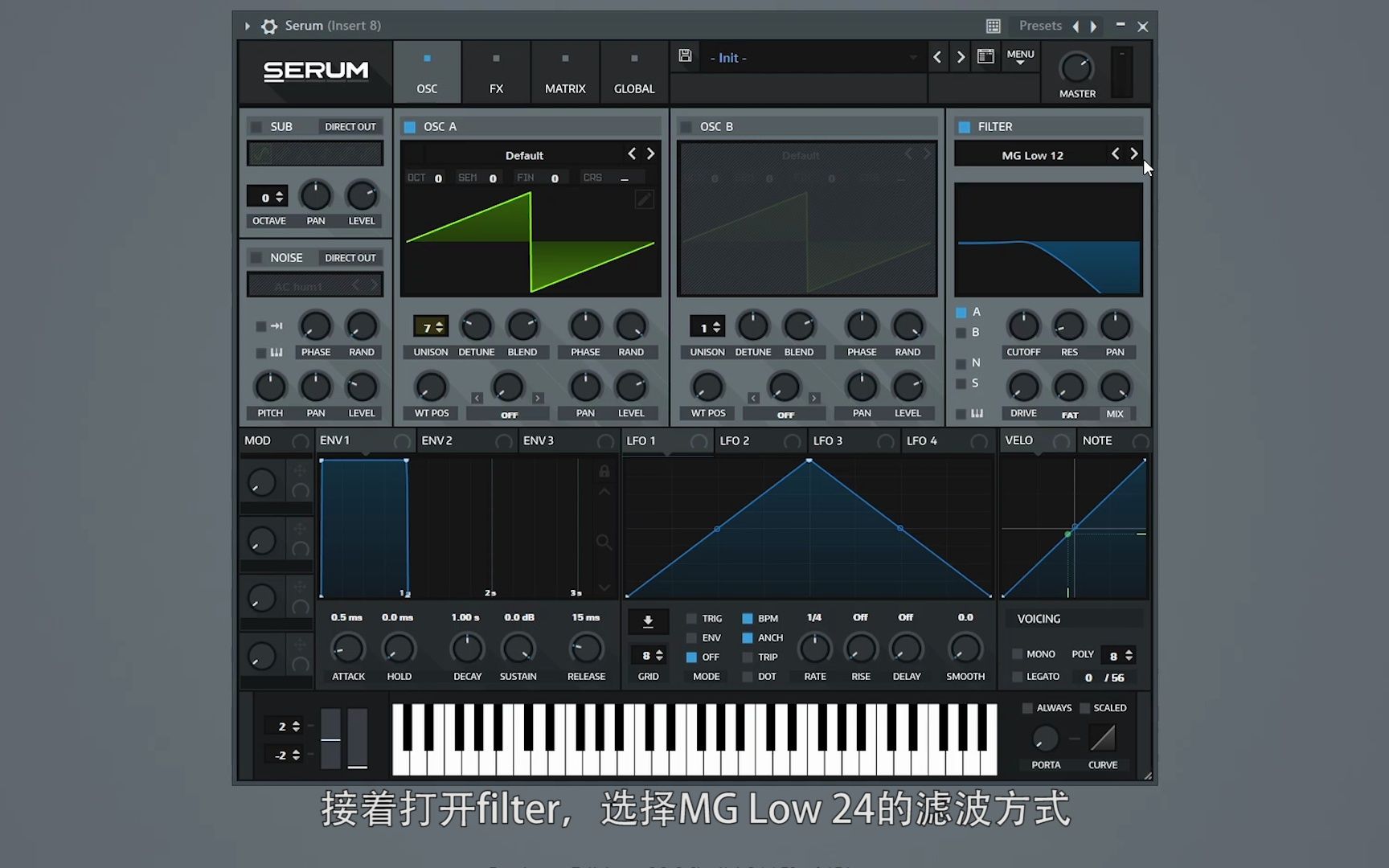This screenshot has width=1389, height=868.
Task: Click the ENV3 modulation source handle
Action: 605,441
